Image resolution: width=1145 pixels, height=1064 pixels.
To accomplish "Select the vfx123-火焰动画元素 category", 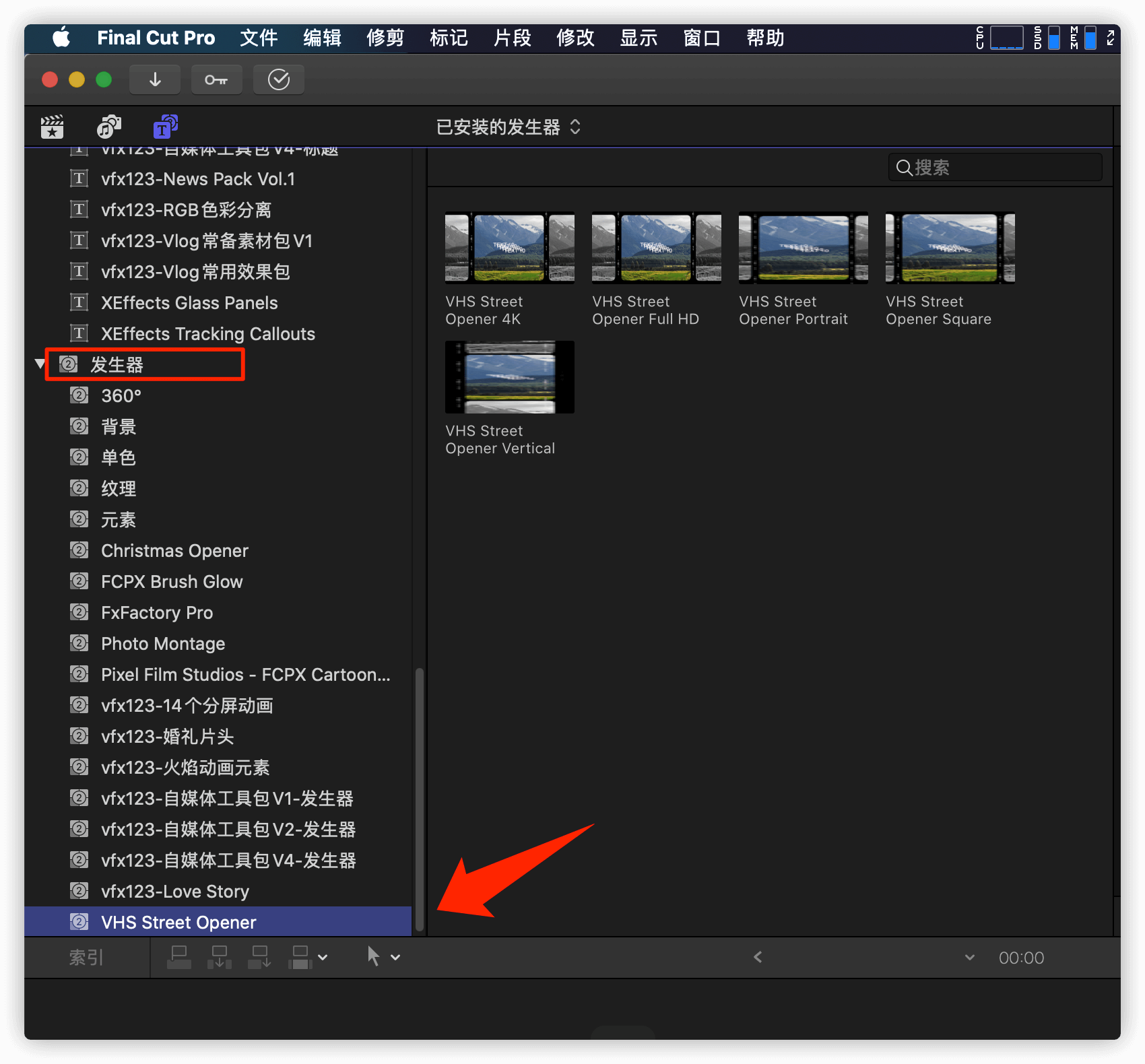I will pos(218,767).
